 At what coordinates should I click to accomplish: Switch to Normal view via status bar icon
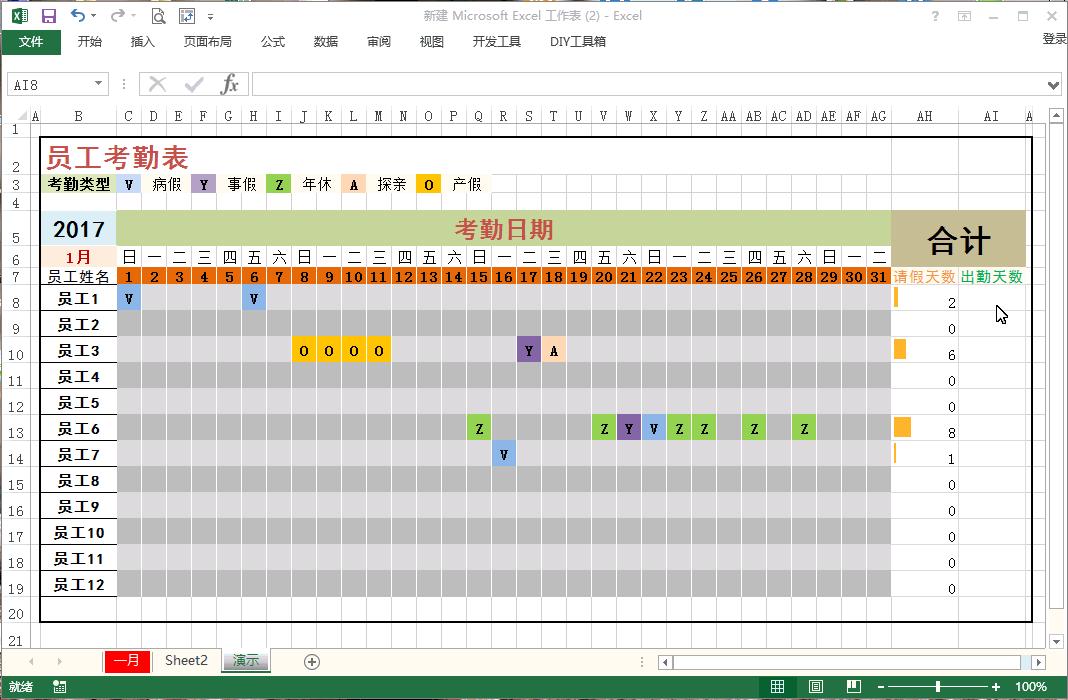(778, 687)
